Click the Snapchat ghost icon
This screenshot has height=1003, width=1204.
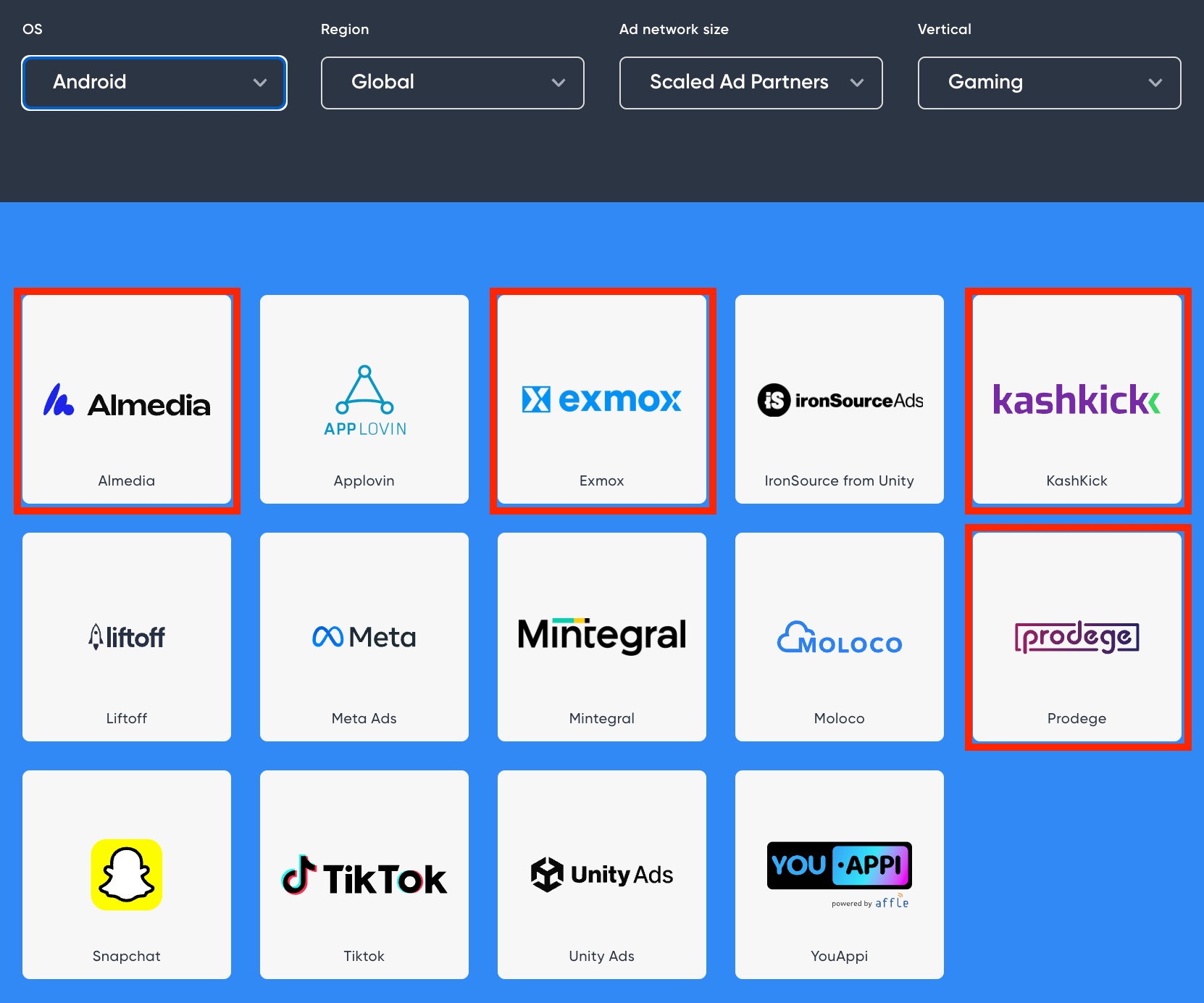pos(127,875)
